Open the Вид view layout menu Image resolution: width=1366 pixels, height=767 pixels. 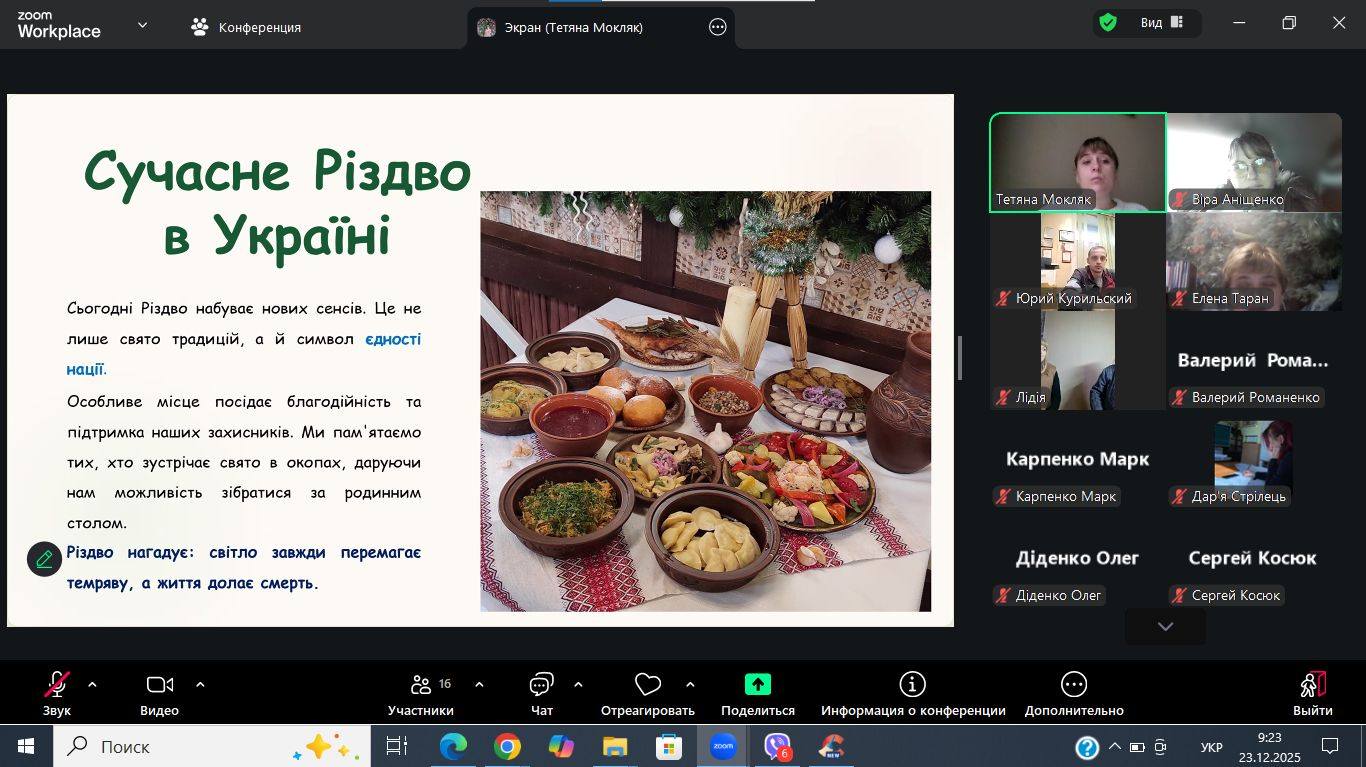tap(1162, 22)
